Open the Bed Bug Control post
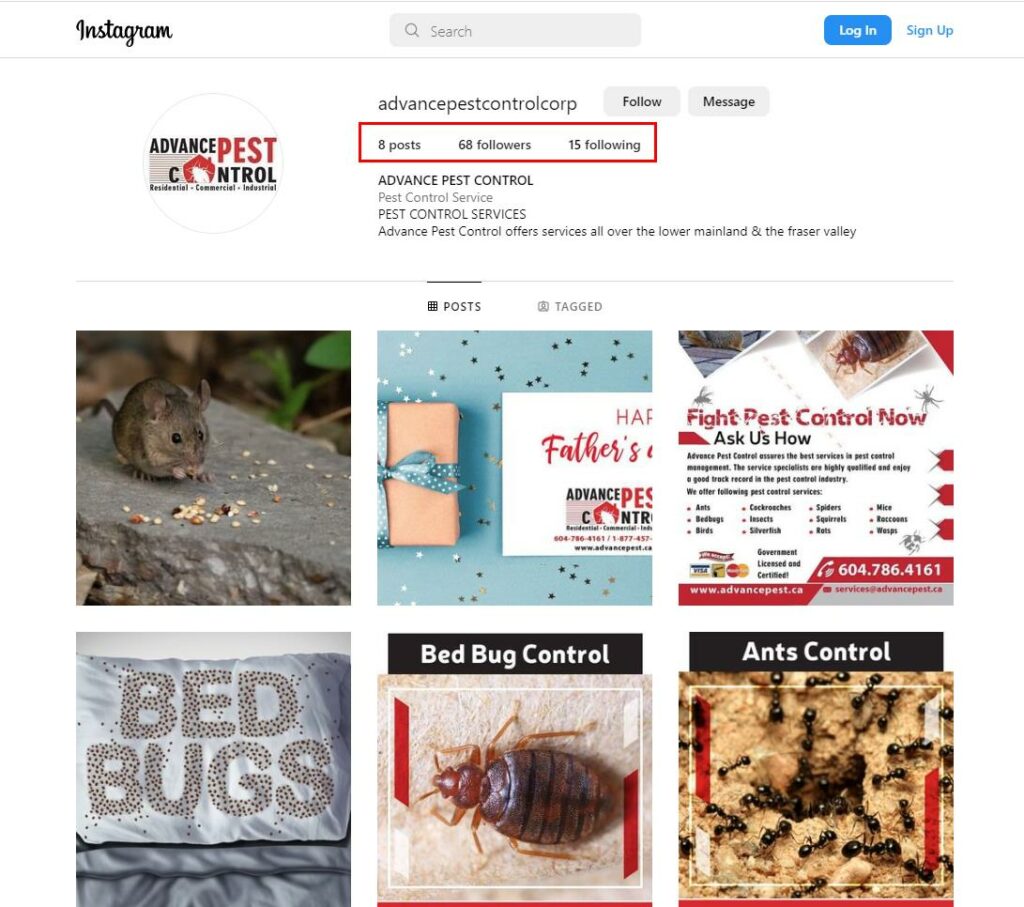 pyautogui.click(x=514, y=769)
